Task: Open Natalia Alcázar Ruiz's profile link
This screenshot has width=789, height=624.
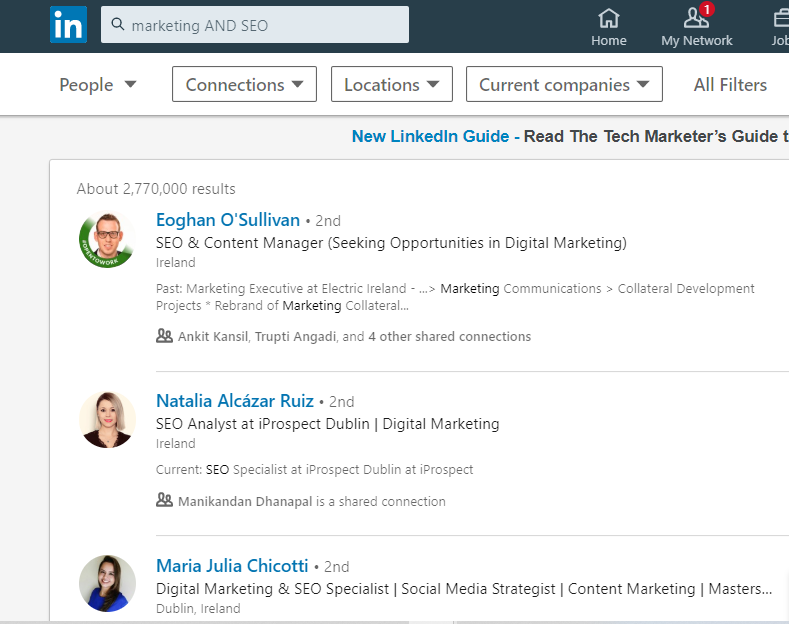Action: click(x=235, y=401)
